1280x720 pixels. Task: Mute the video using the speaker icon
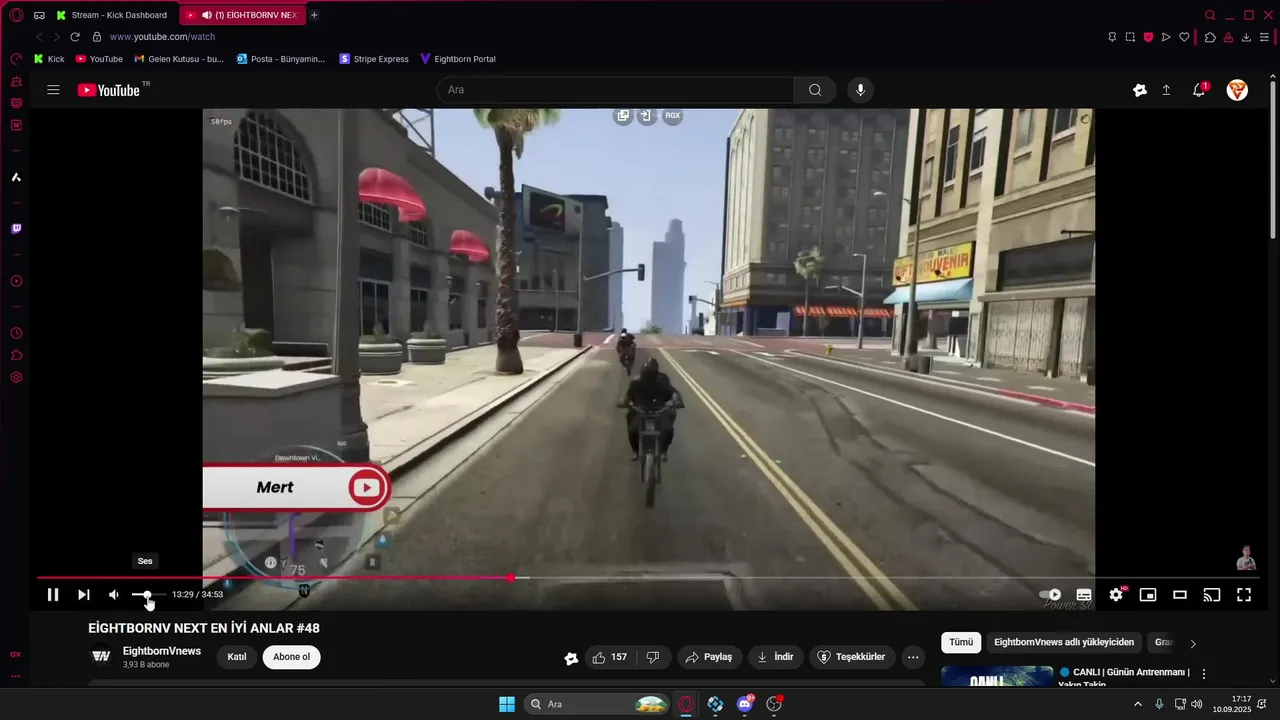[114, 595]
